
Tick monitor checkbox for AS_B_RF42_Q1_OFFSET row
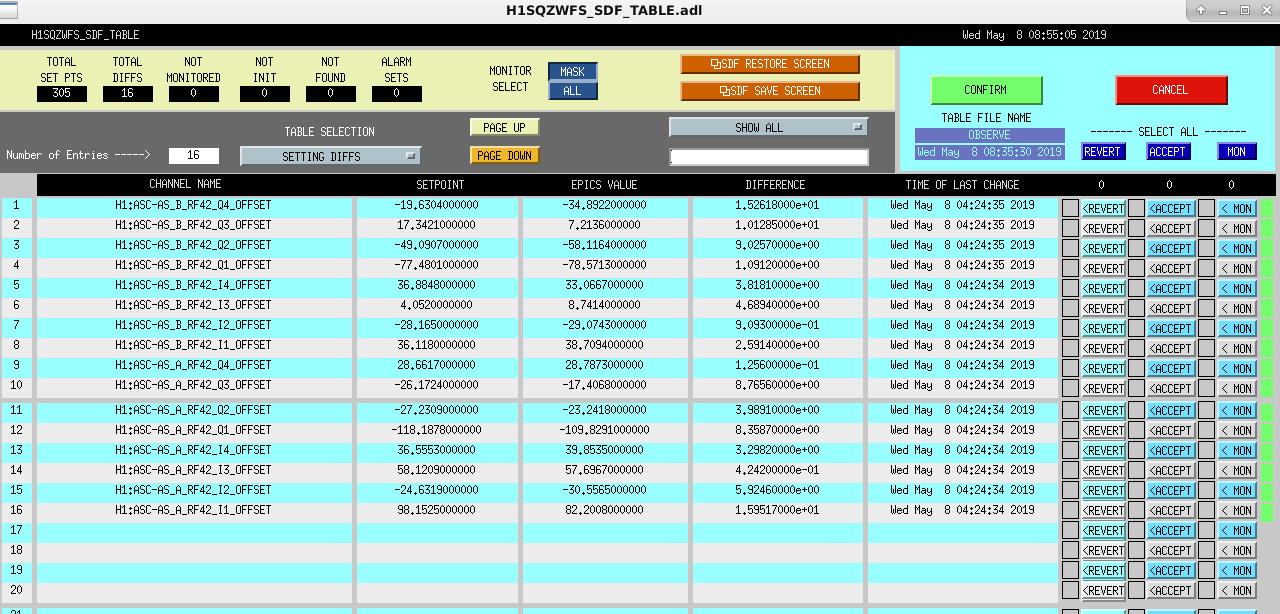click(1206, 268)
